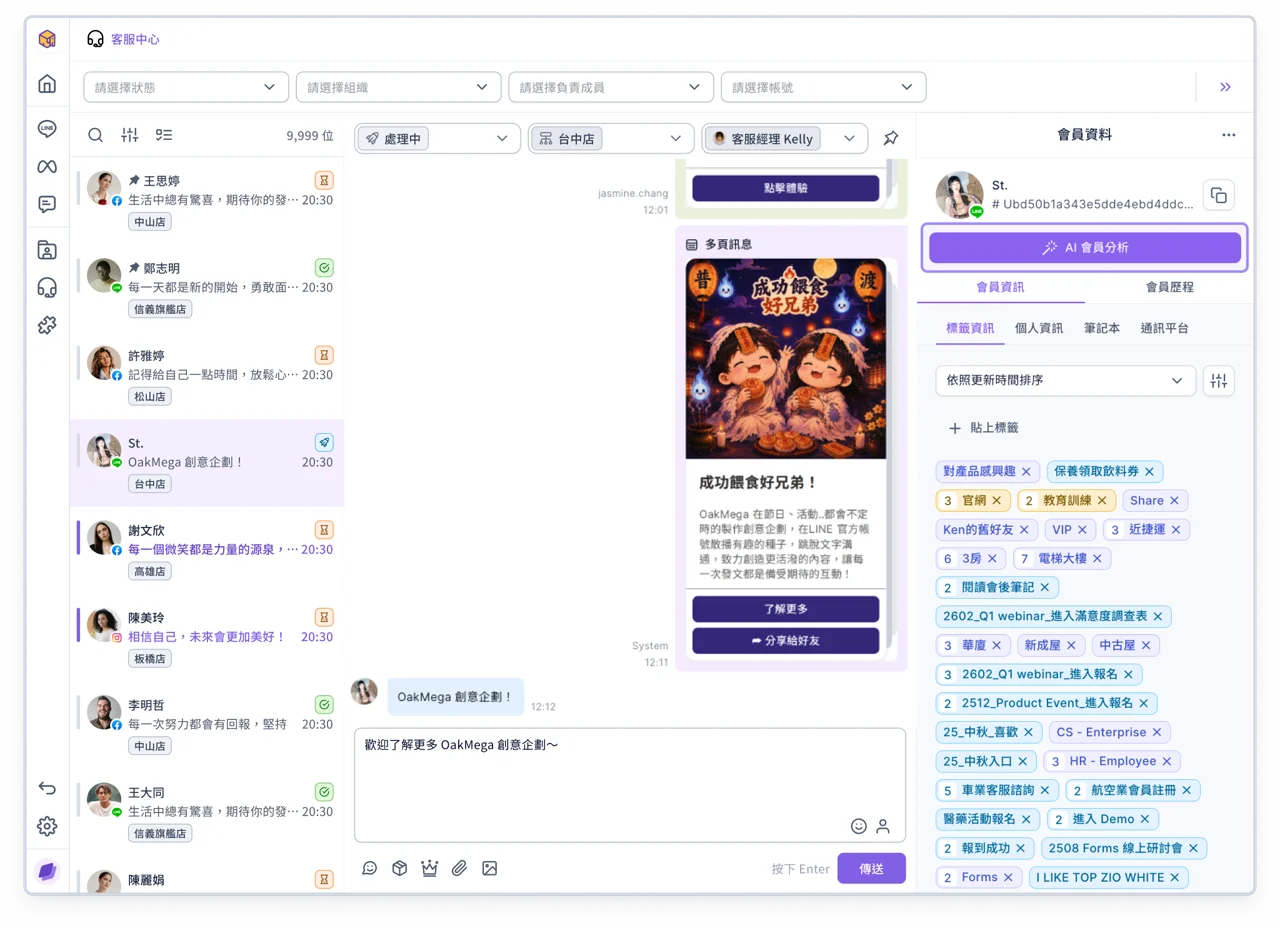1280x928 pixels.
Task: Remove the Share tag
Action: click(x=1174, y=500)
